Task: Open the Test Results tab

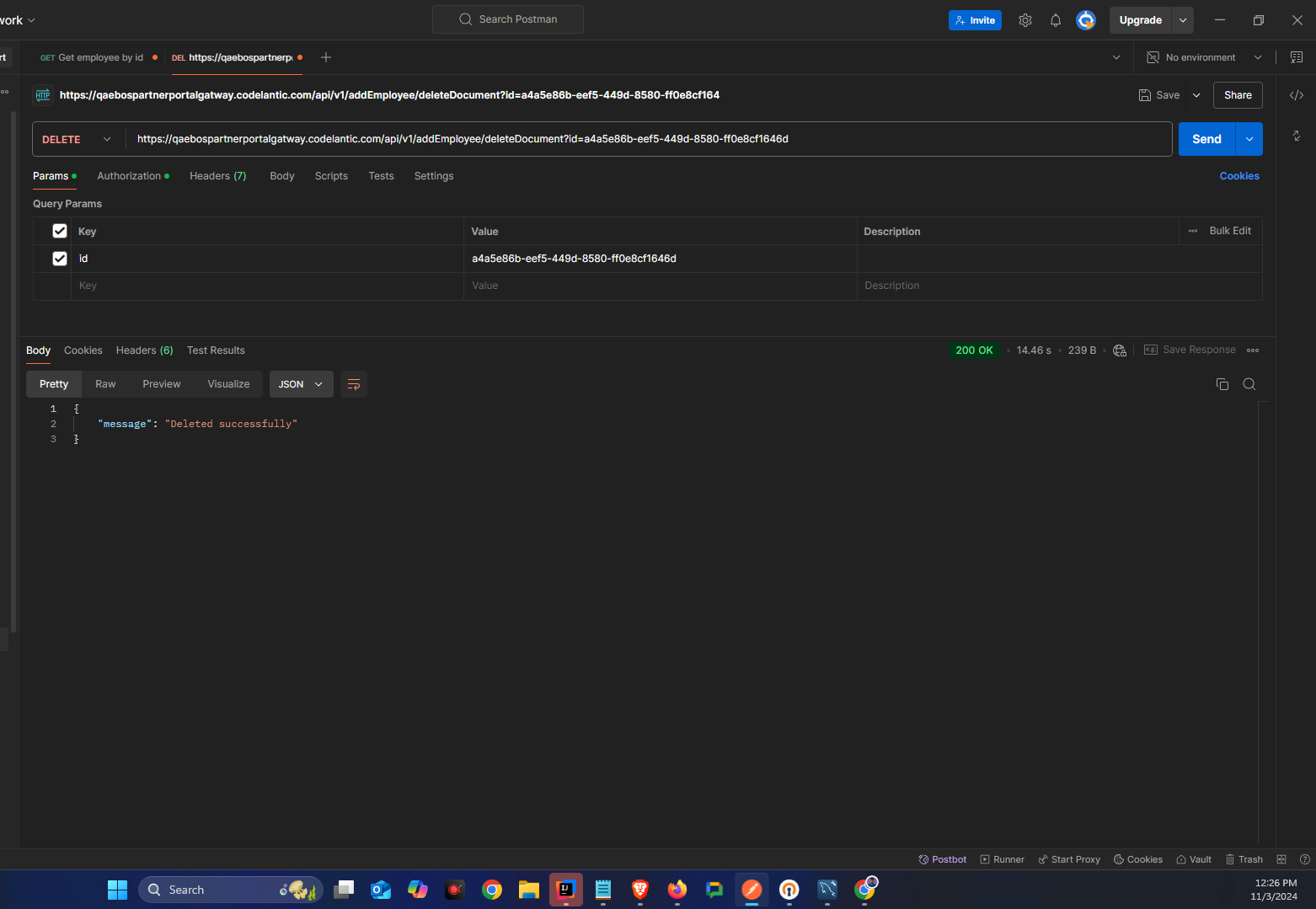Action: pos(216,350)
